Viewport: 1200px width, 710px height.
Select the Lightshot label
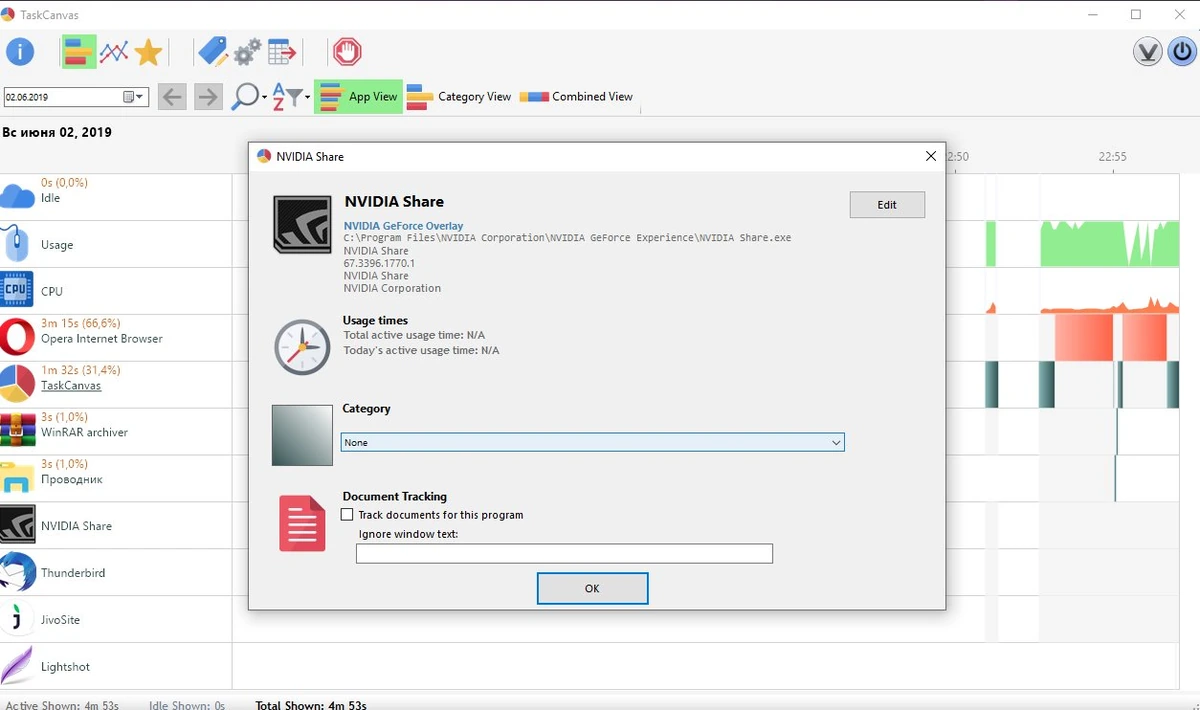(x=65, y=667)
